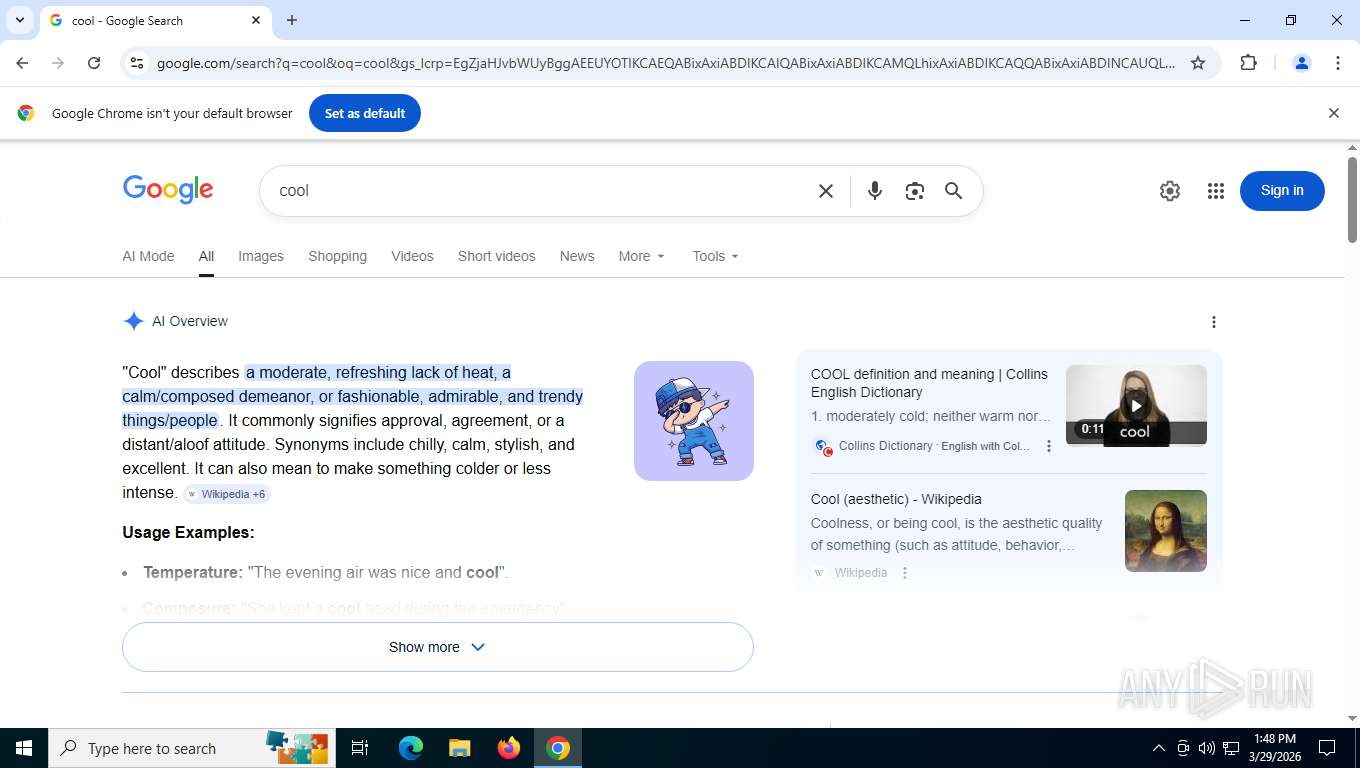Search by image with camera icon

(x=914, y=191)
